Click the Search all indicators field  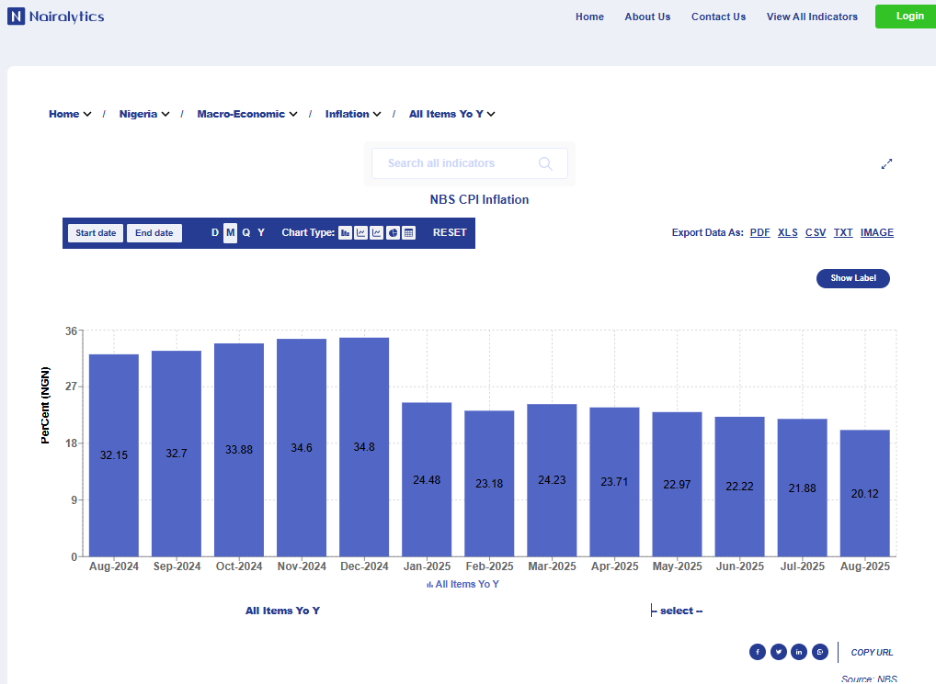click(460, 163)
